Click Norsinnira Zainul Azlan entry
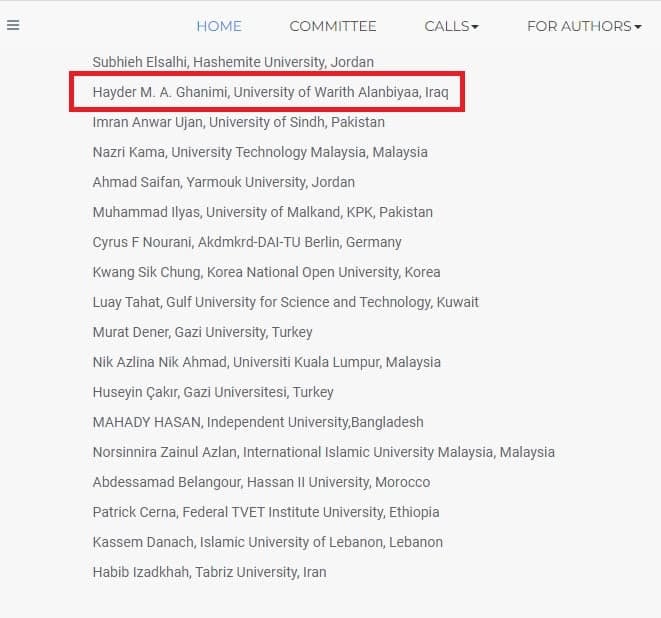 pos(323,452)
